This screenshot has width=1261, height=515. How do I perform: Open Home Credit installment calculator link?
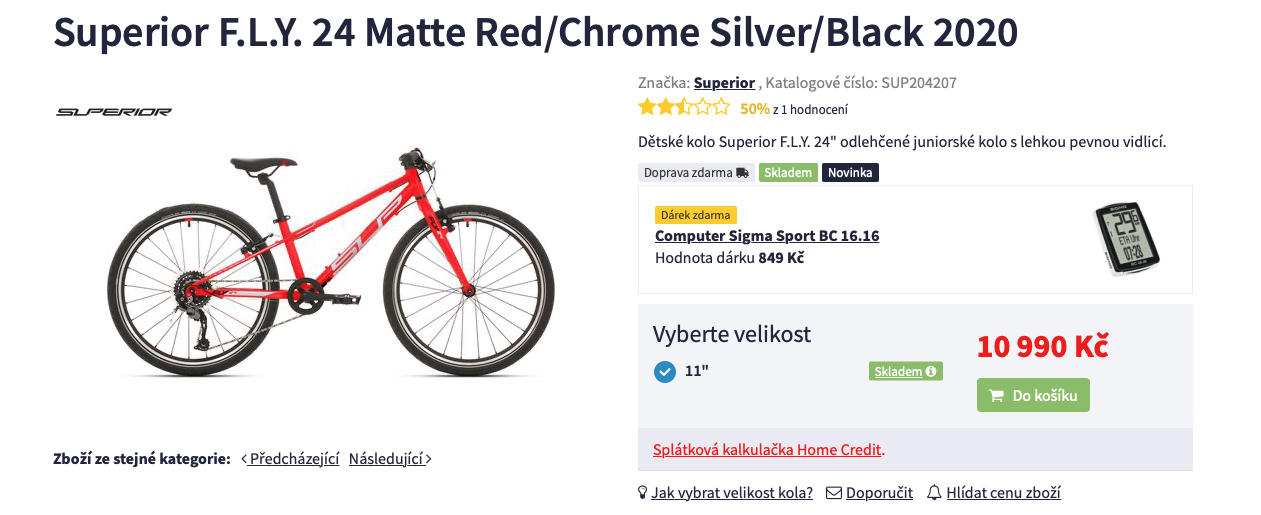(768, 450)
